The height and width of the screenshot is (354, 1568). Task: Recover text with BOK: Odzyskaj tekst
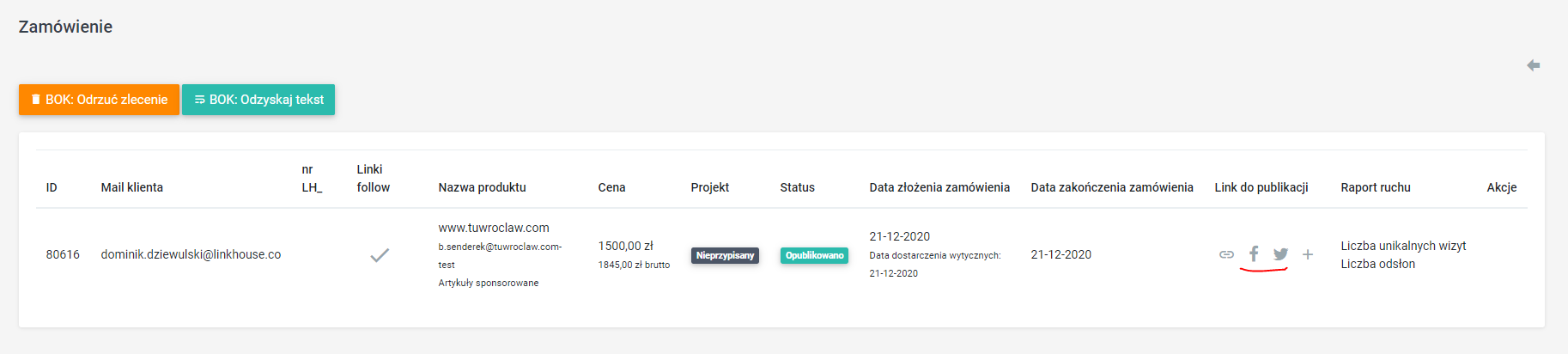click(x=258, y=100)
